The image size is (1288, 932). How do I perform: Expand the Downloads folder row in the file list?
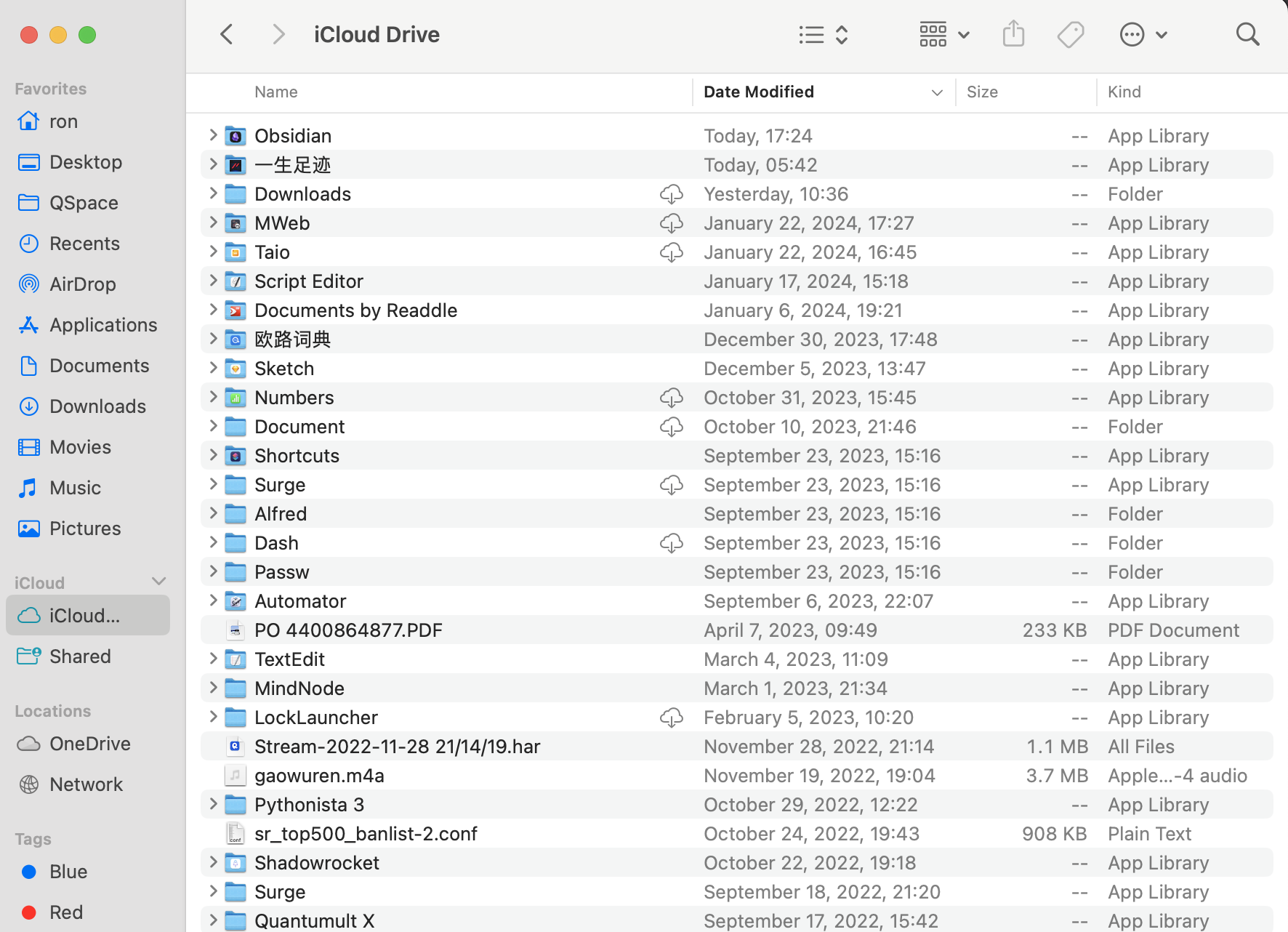[213, 193]
